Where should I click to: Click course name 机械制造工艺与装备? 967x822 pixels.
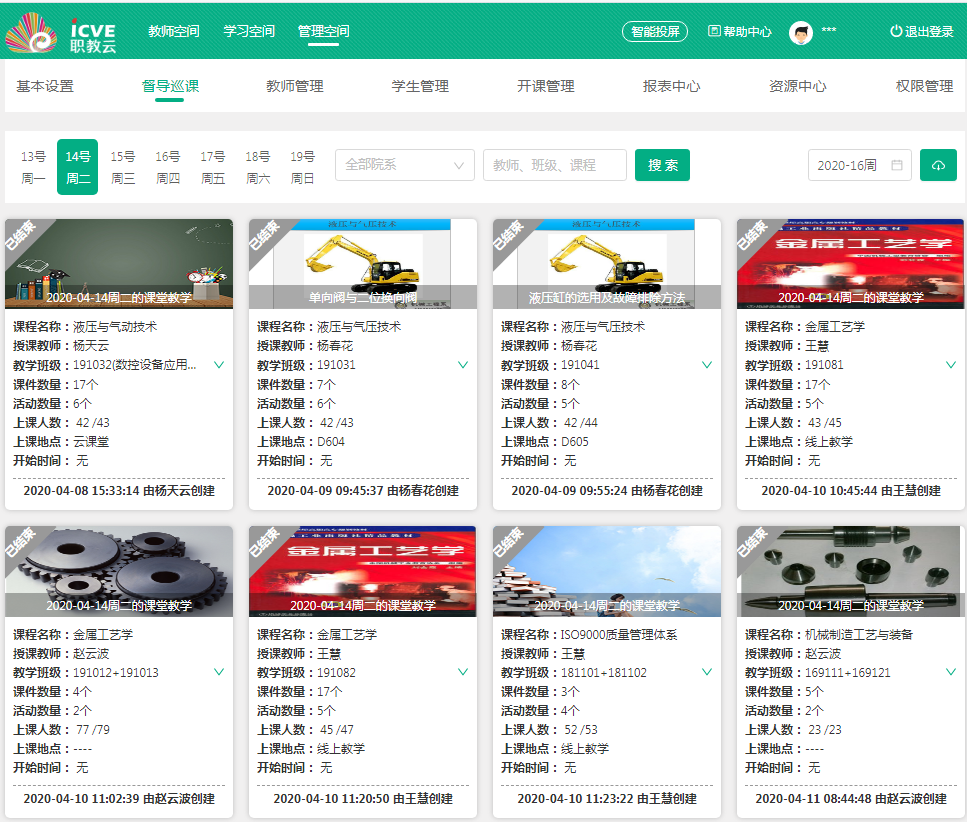tap(859, 635)
